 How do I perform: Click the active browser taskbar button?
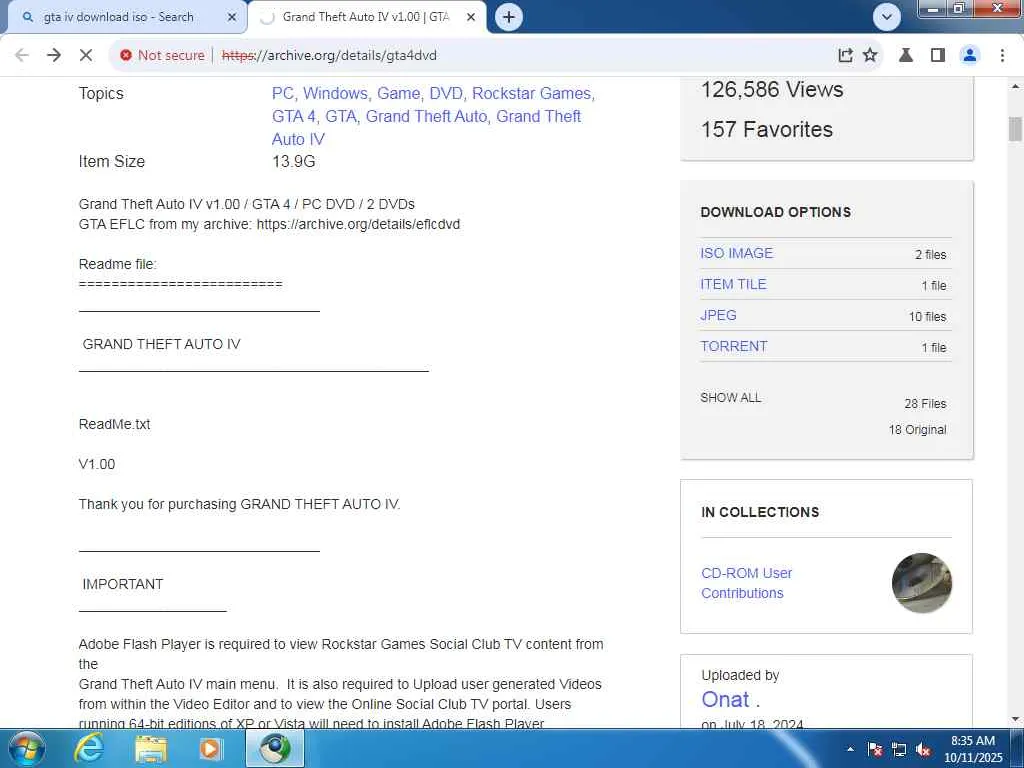point(275,748)
